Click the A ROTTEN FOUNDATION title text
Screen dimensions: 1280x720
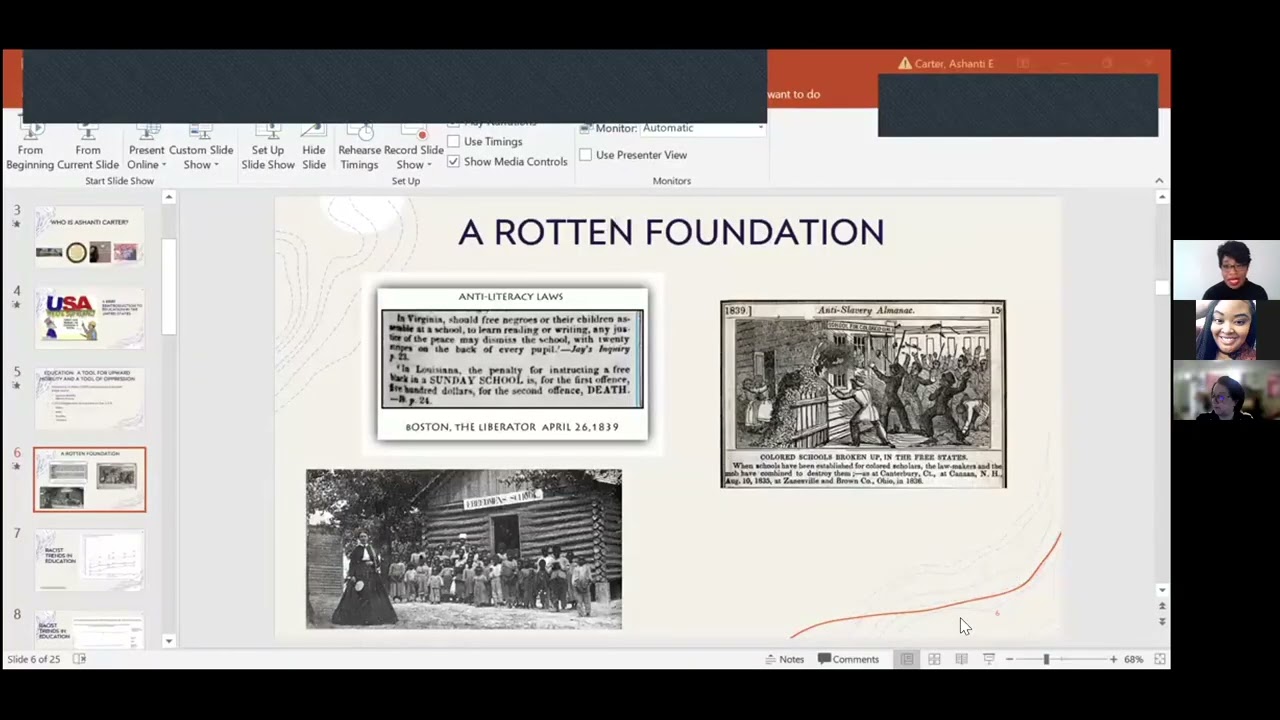[x=671, y=232]
